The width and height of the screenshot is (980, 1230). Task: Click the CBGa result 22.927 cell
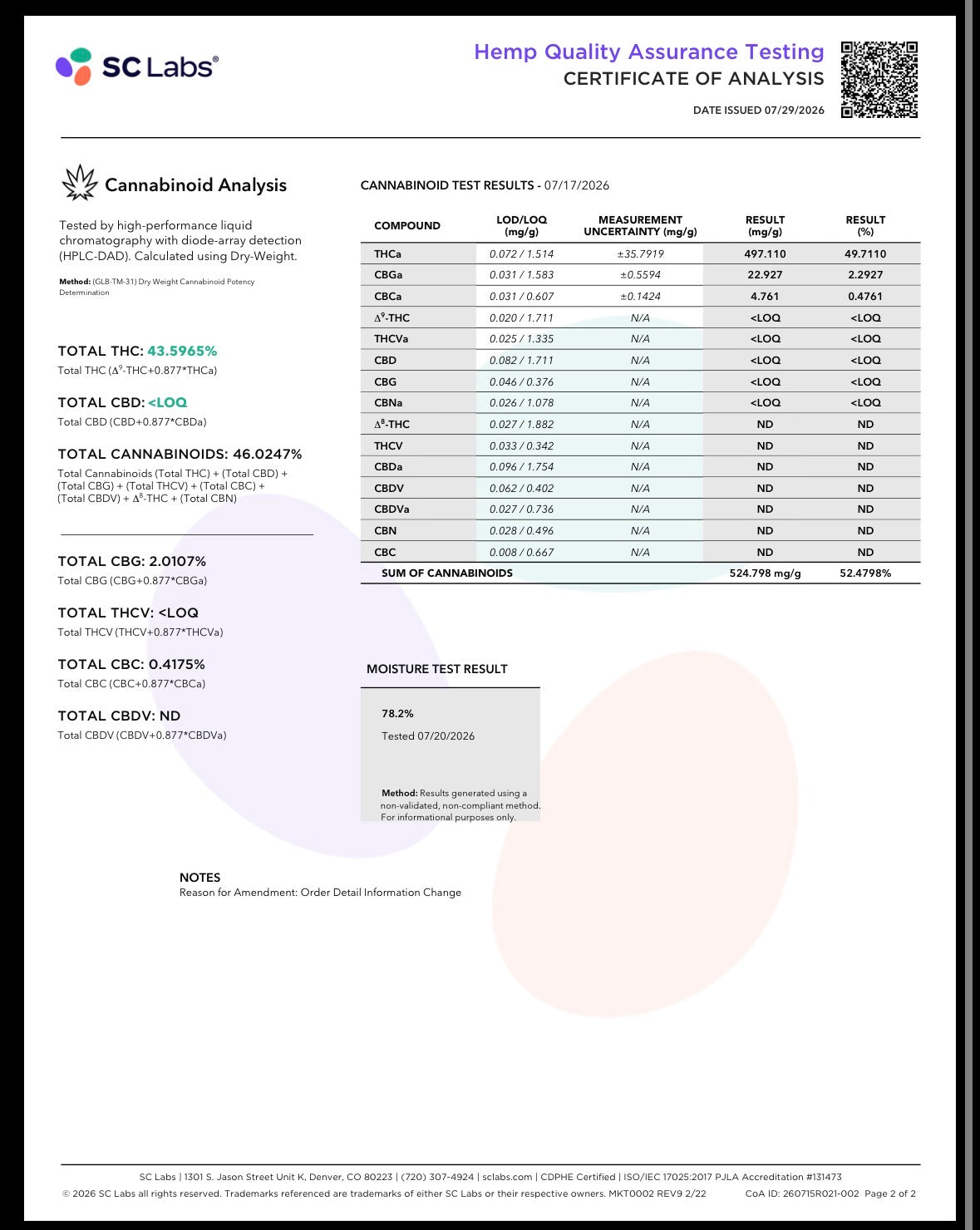click(765, 275)
